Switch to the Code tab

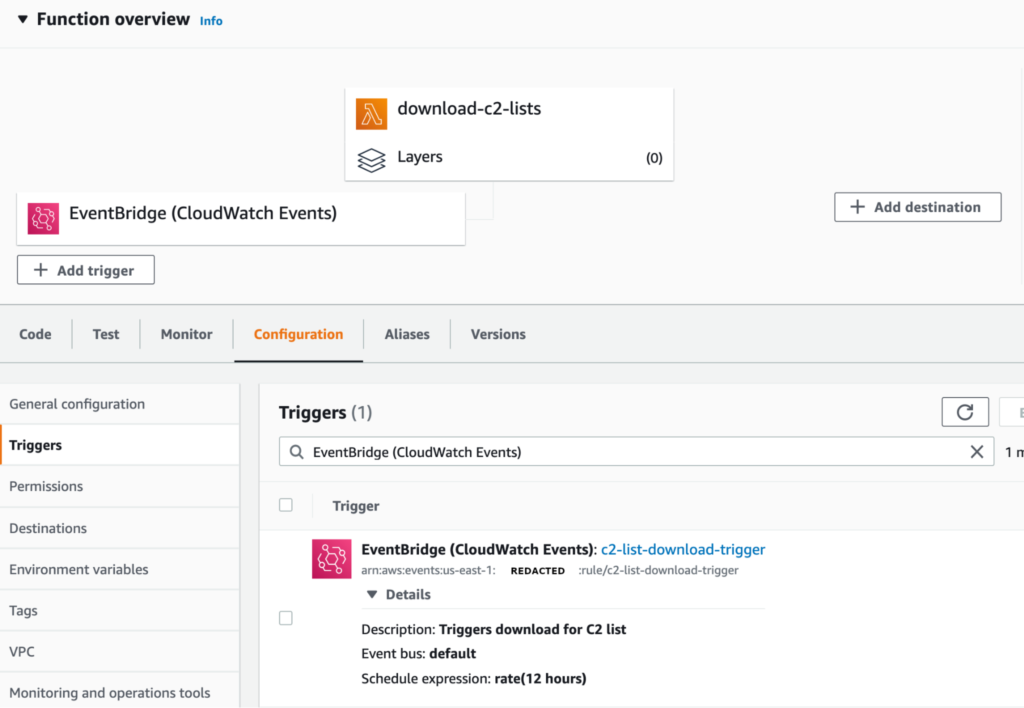point(35,334)
